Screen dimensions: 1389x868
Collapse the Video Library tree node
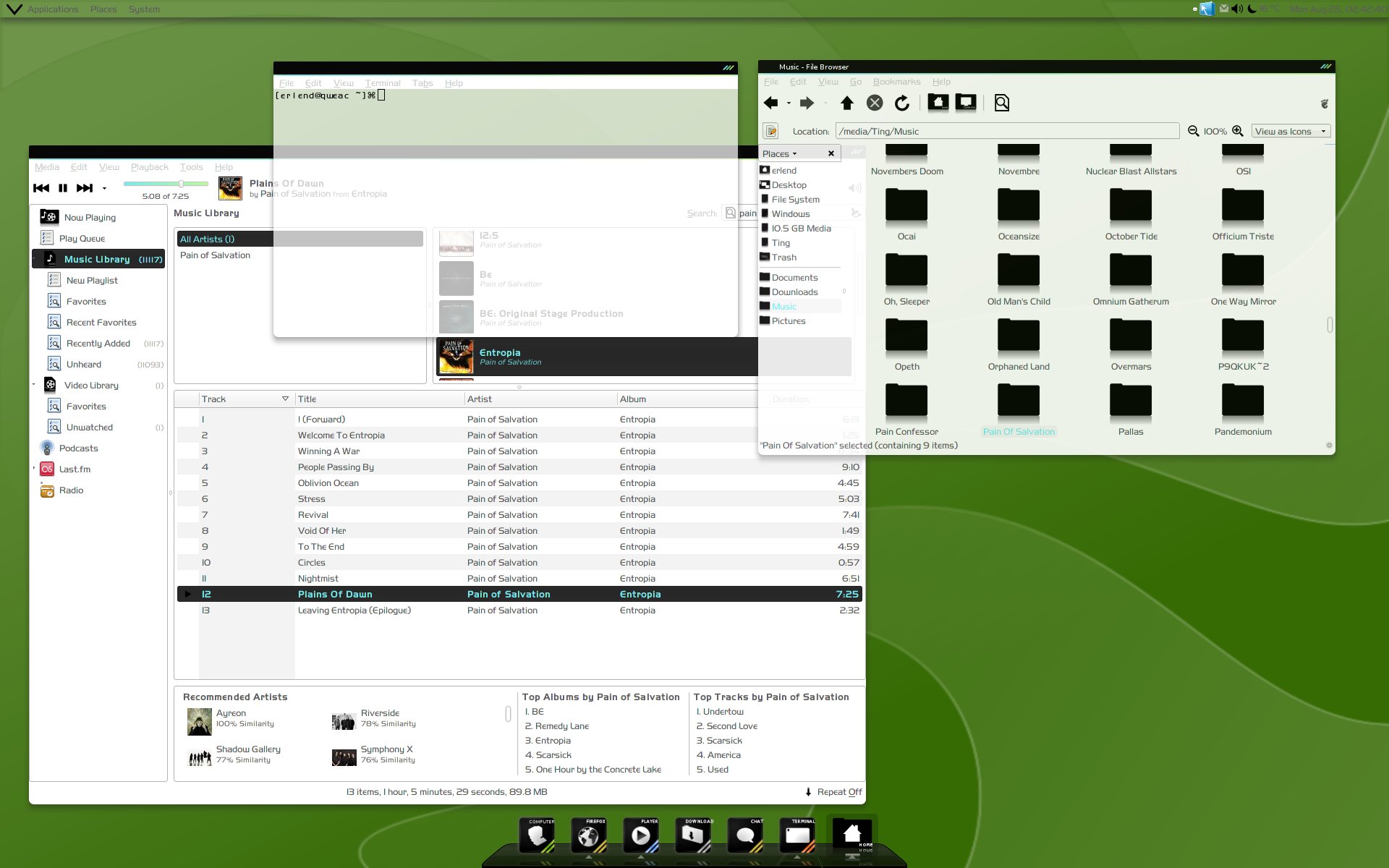[x=34, y=385]
